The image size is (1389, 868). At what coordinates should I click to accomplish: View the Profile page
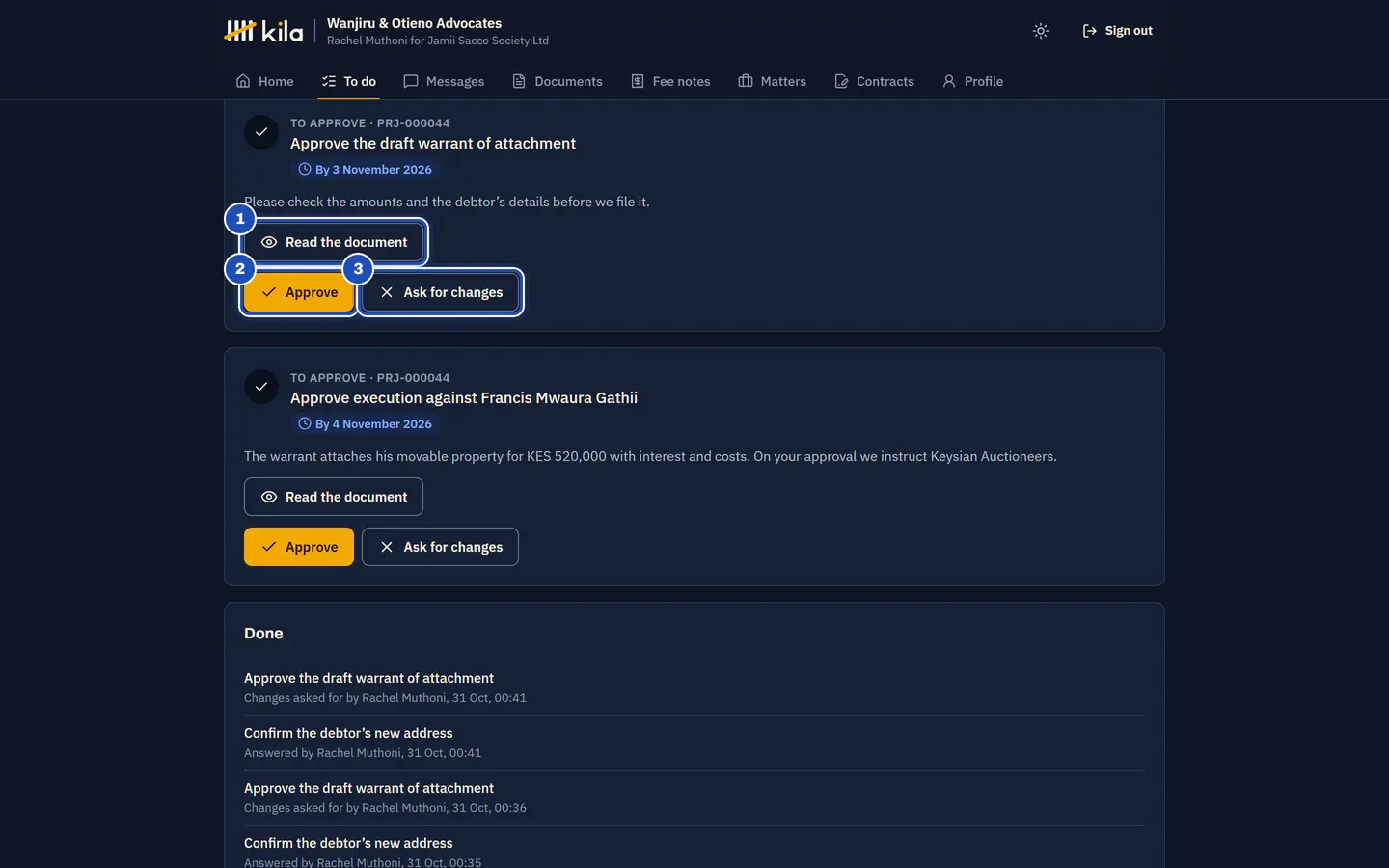972,81
